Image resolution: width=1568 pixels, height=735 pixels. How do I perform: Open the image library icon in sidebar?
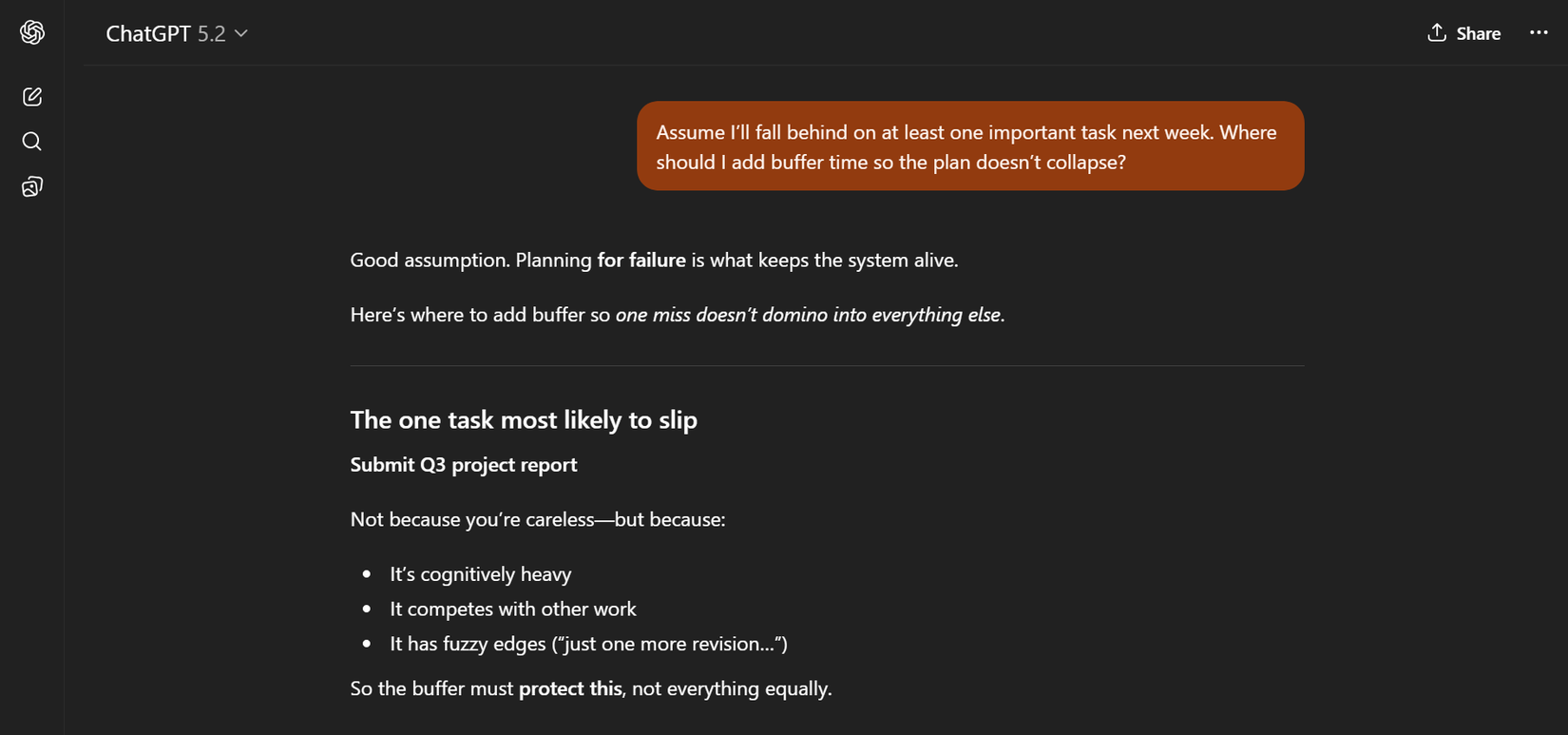click(31, 185)
